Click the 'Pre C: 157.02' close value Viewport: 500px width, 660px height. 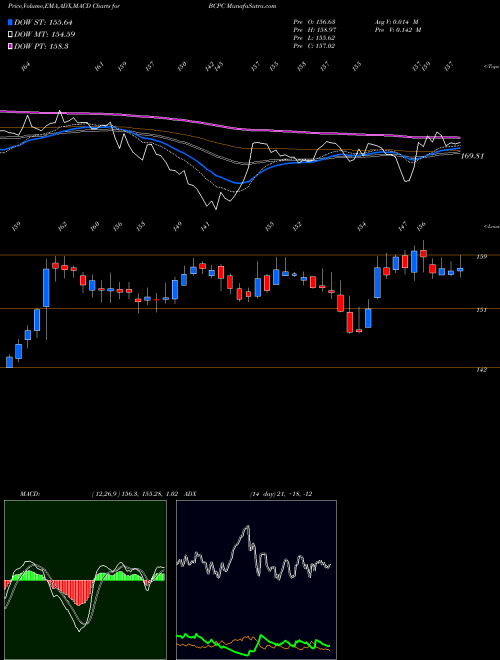[x=314, y=46]
